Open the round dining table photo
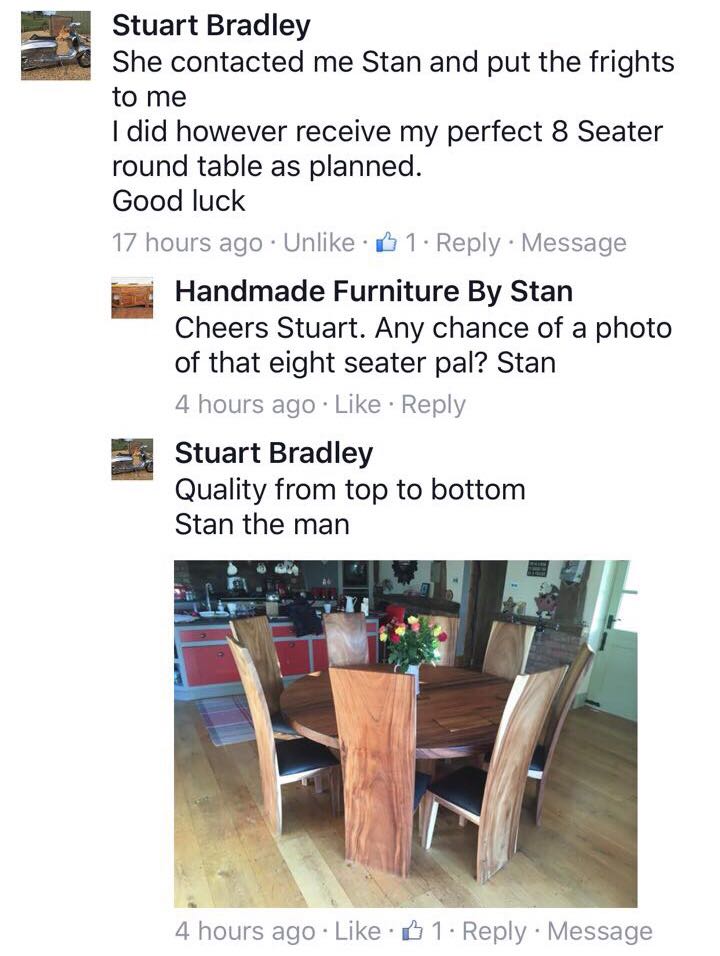The height and width of the screenshot is (956, 720). (x=405, y=733)
